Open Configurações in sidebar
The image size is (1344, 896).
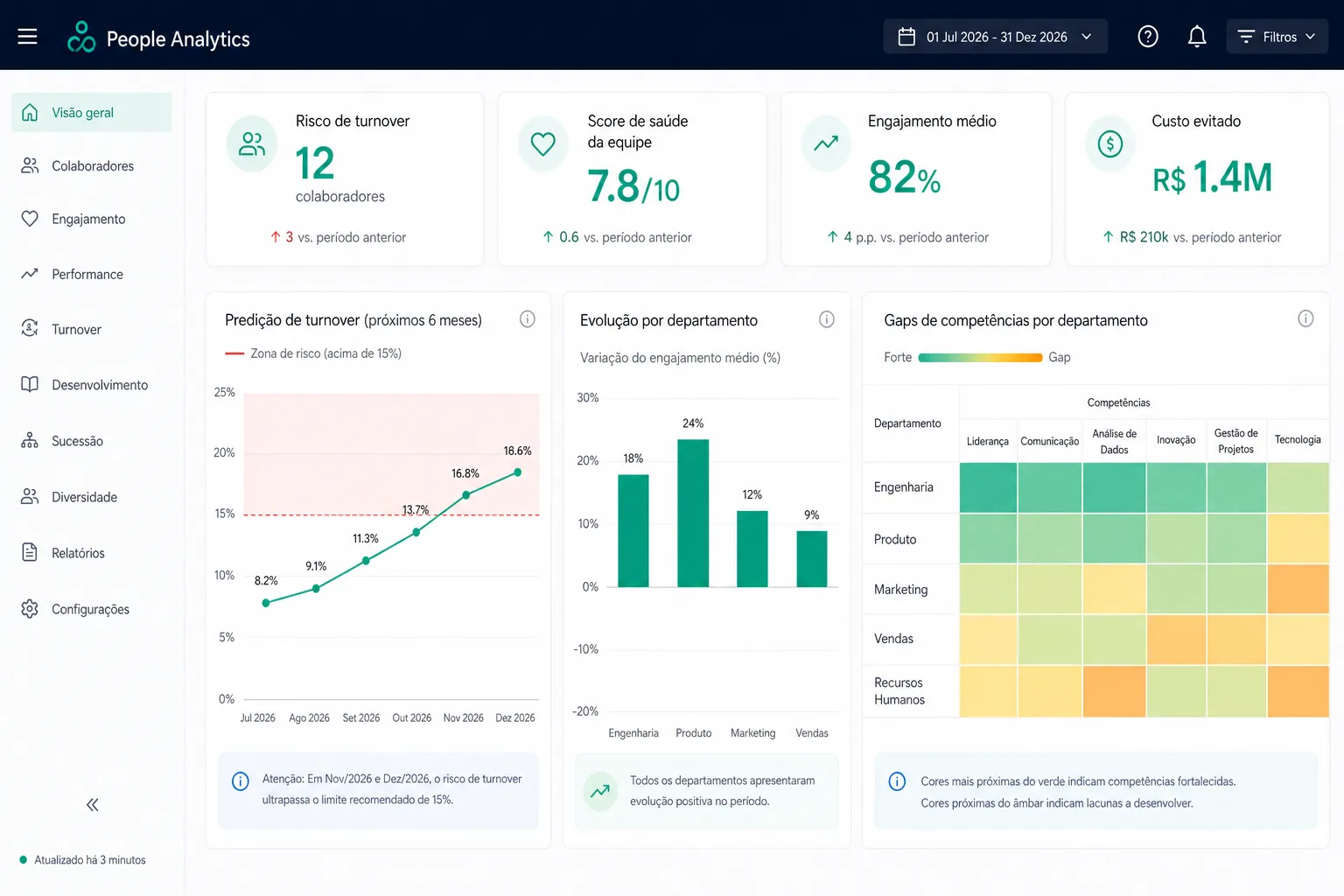point(92,609)
